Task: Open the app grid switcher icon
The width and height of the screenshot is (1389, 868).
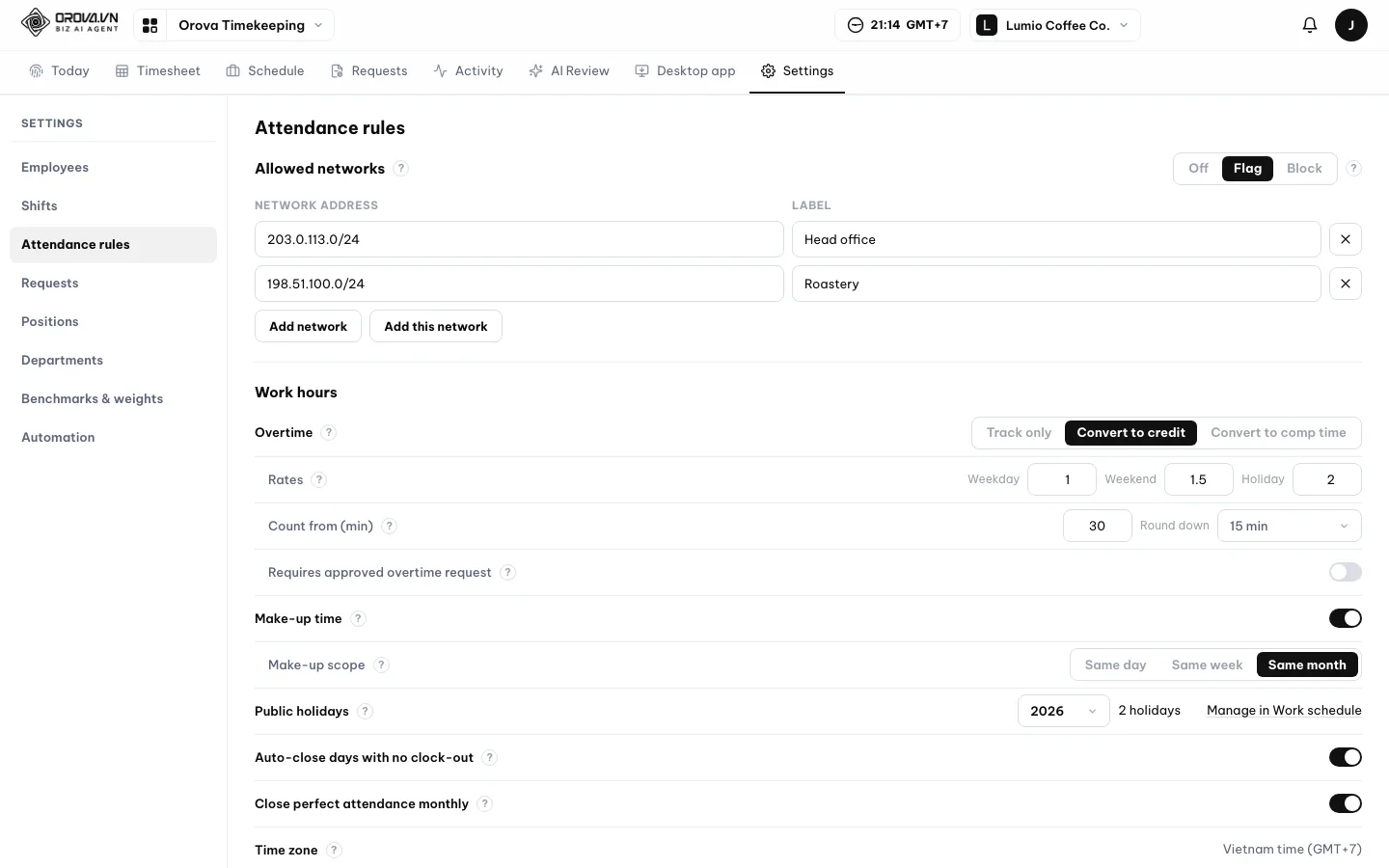Action: pos(150,25)
